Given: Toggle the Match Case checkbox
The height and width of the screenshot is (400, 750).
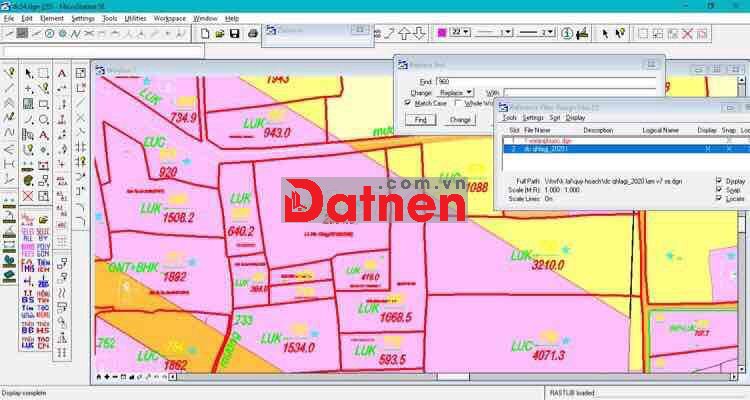Looking at the screenshot, I should [x=408, y=102].
